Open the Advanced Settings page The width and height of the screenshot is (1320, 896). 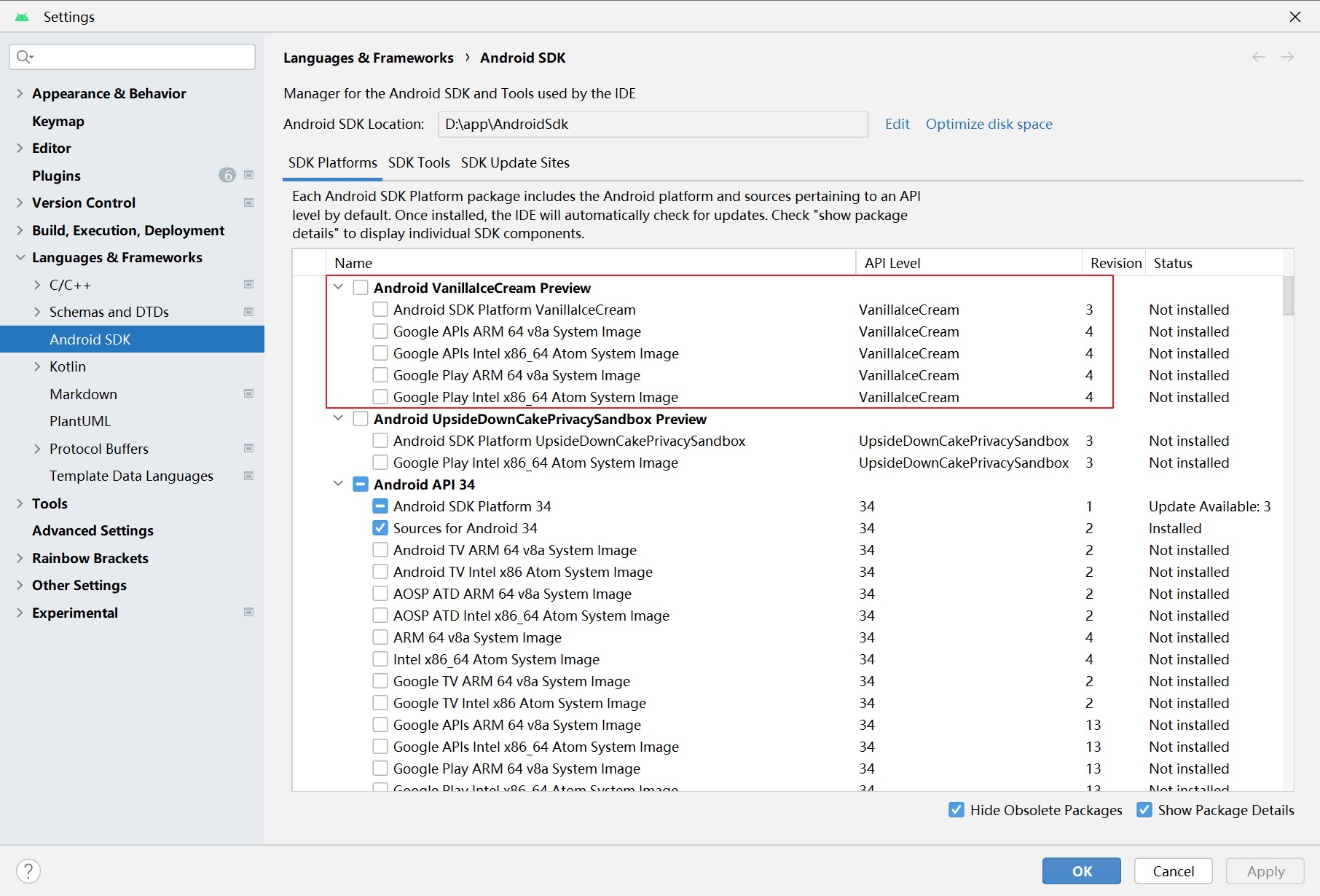93,530
